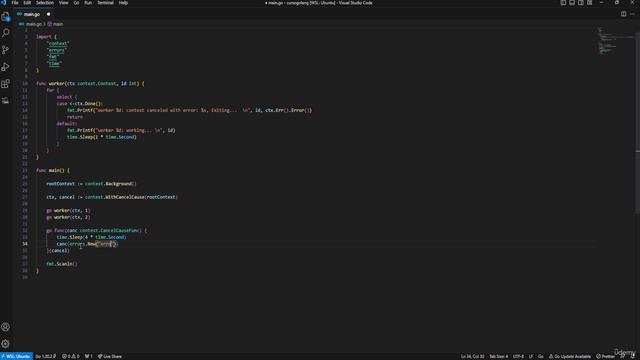Toggle Panel layout icon in title bar

(x=572, y=2)
